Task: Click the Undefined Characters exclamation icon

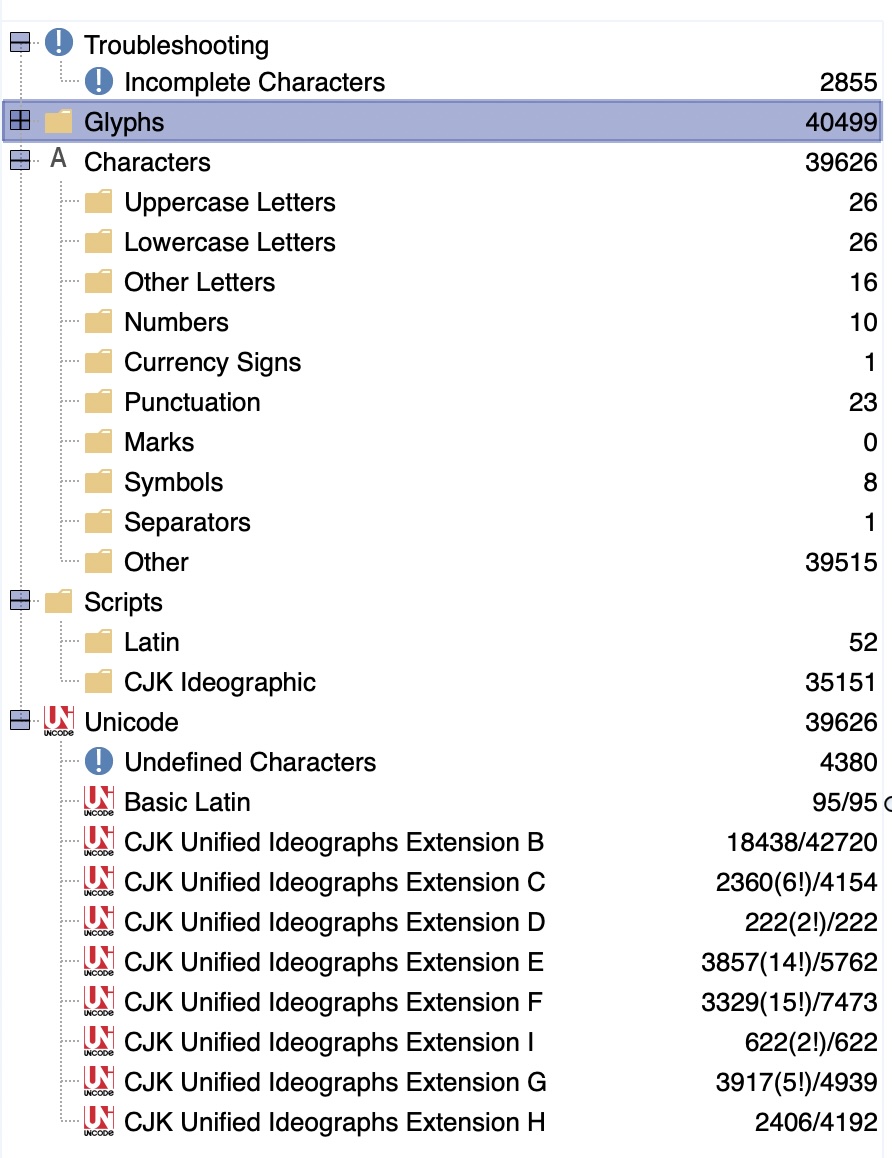Action: pos(99,761)
